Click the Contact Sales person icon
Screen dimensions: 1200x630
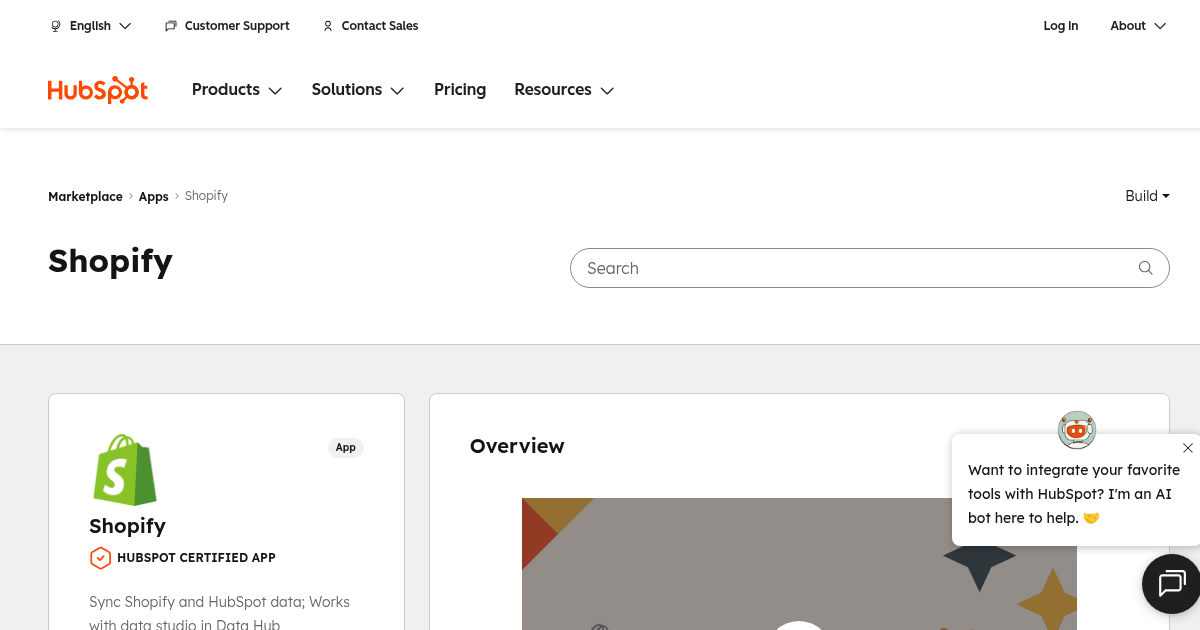coord(328,26)
